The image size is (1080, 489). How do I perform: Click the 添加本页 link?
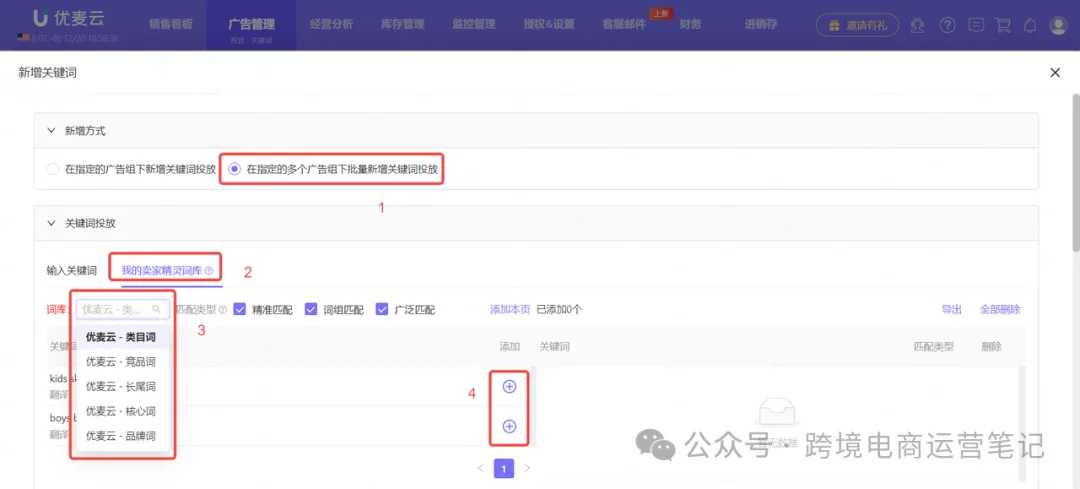click(x=510, y=310)
